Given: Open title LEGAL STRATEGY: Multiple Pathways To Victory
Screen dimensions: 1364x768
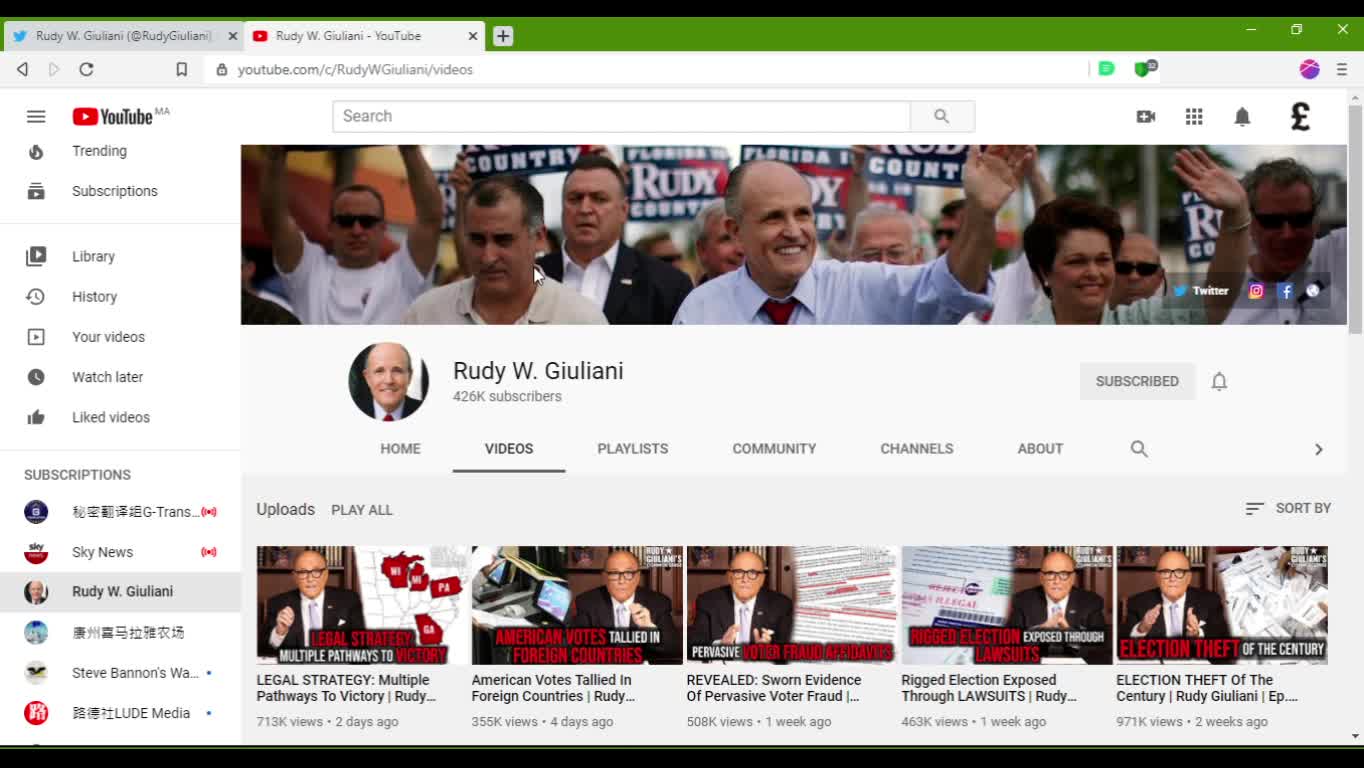Looking at the screenshot, I should coord(346,688).
